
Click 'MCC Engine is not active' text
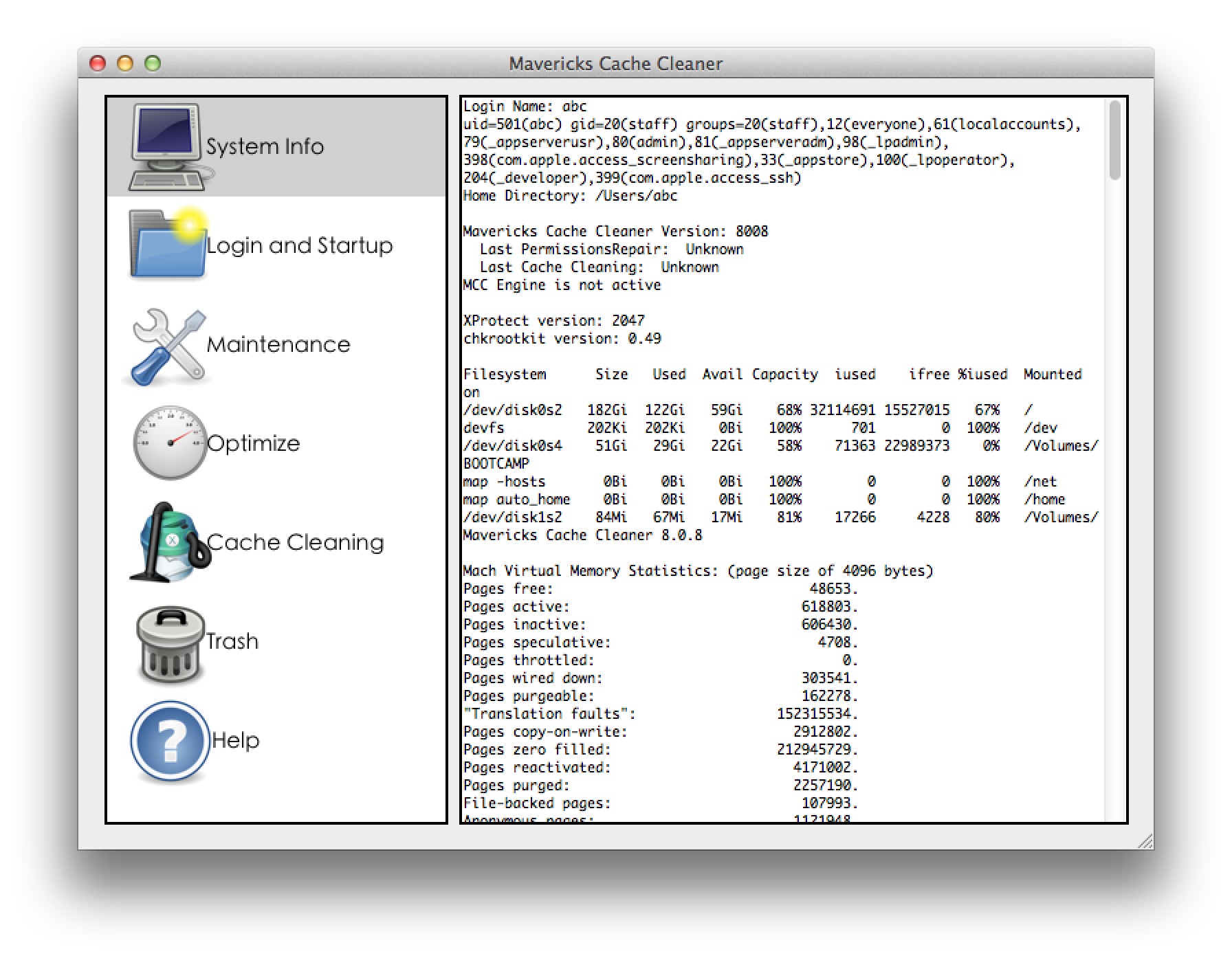(x=562, y=285)
